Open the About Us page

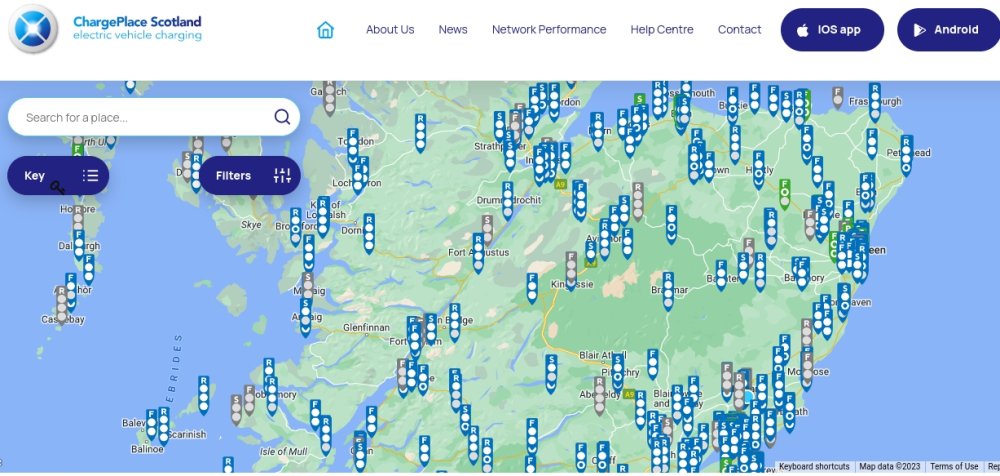tap(390, 29)
